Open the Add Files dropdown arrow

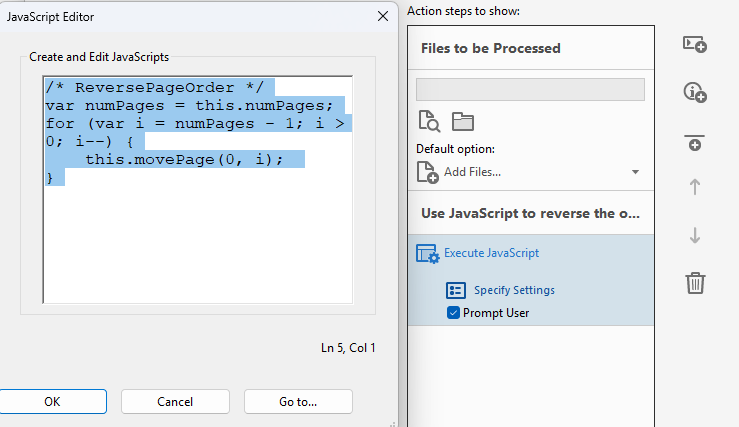click(x=635, y=172)
